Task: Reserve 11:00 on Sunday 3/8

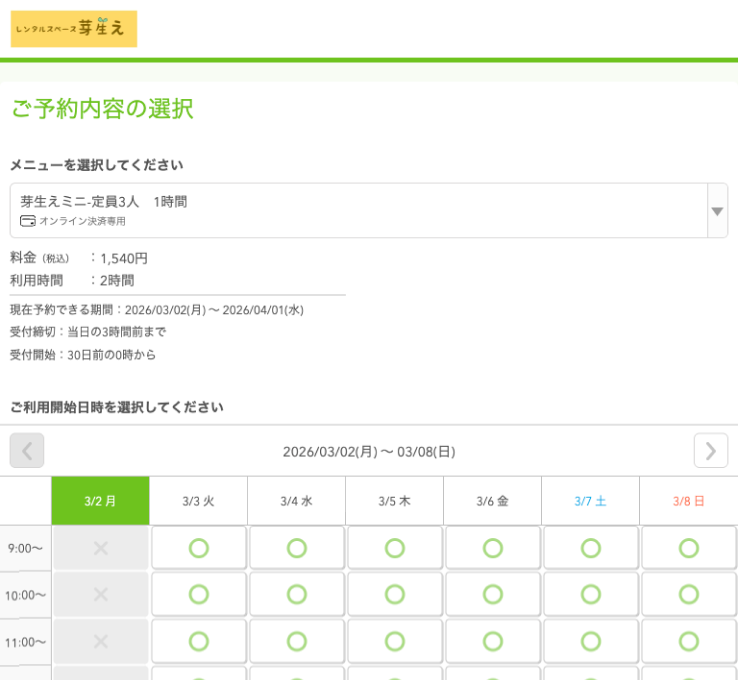Action: 688,641
